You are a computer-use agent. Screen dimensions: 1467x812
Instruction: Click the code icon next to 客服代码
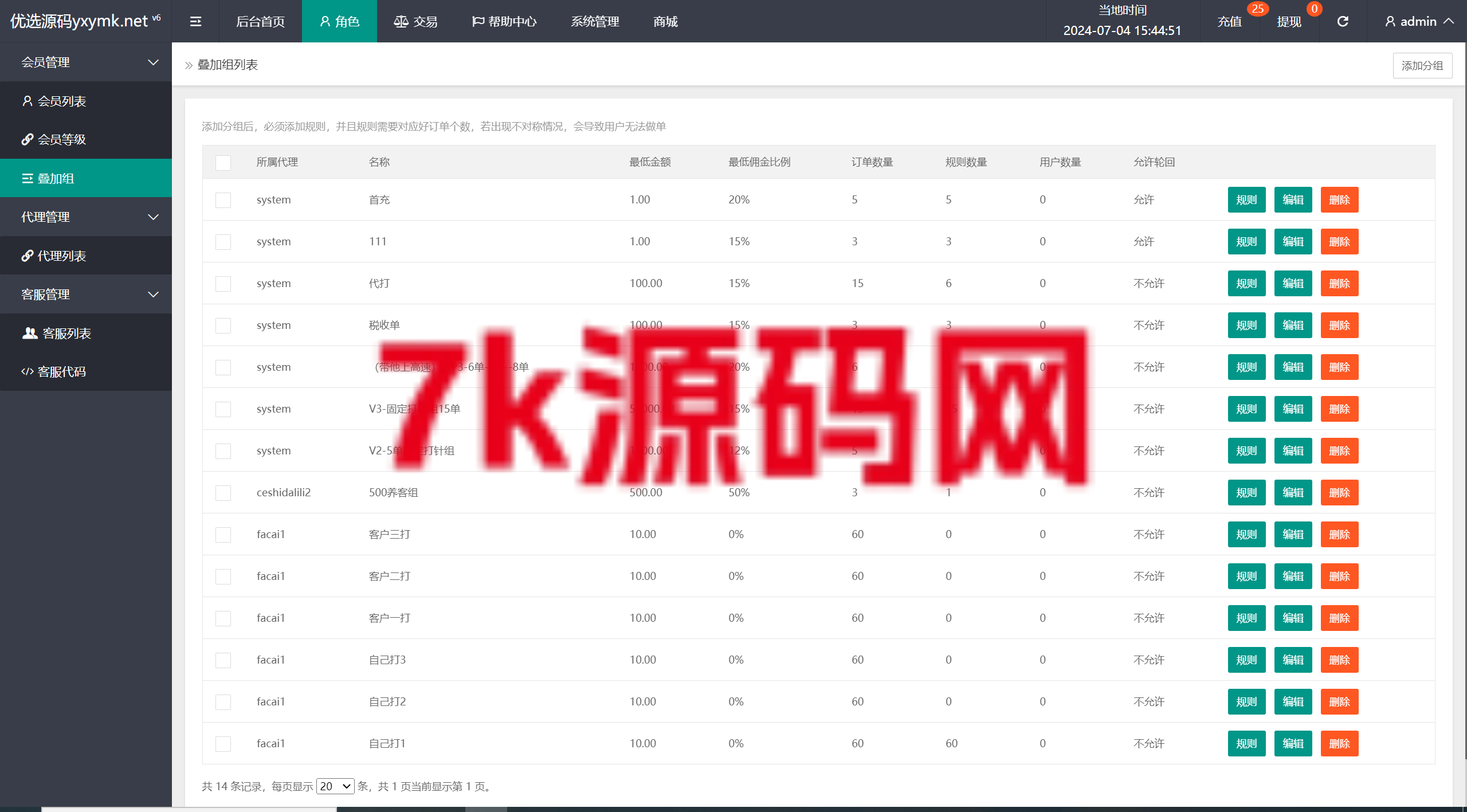point(27,371)
